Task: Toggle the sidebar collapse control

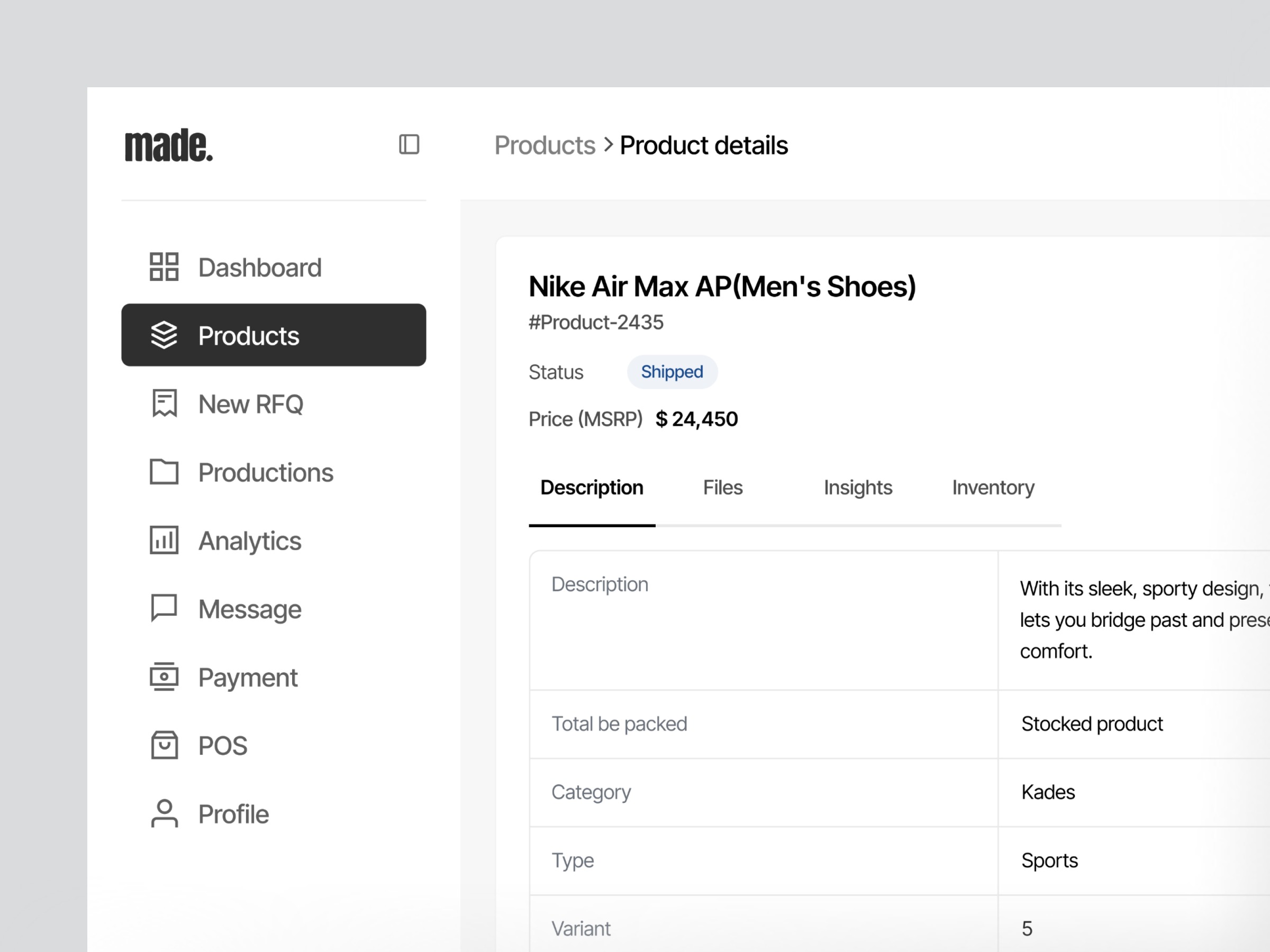Action: pyautogui.click(x=408, y=144)
